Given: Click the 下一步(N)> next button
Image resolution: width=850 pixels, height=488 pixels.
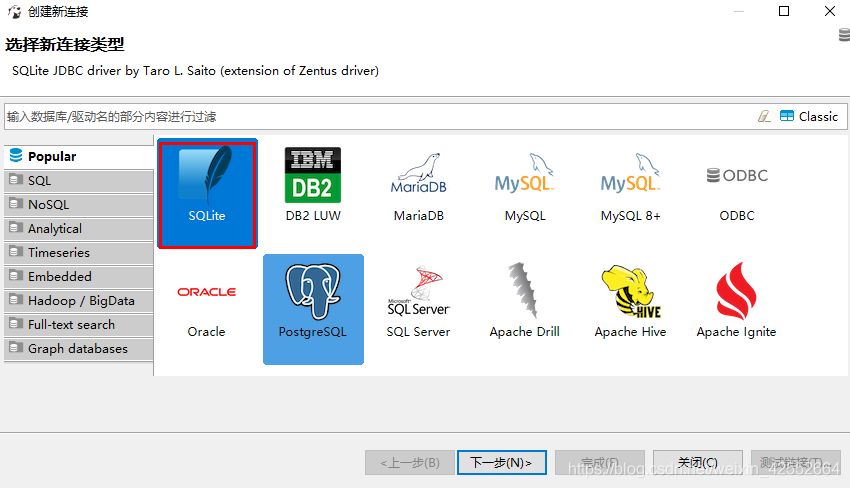Looking at the screenshot, I should (501, 463).
